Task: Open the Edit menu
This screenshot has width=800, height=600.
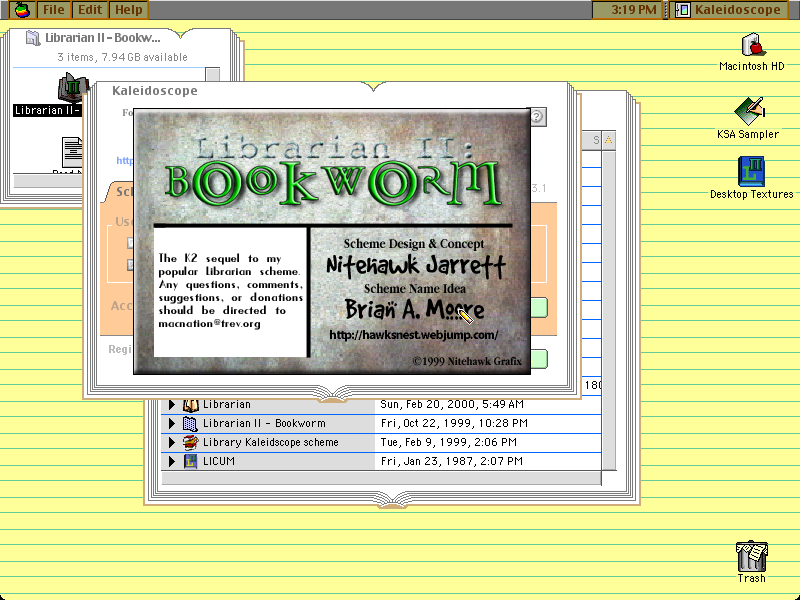Action: click(90, 10)
